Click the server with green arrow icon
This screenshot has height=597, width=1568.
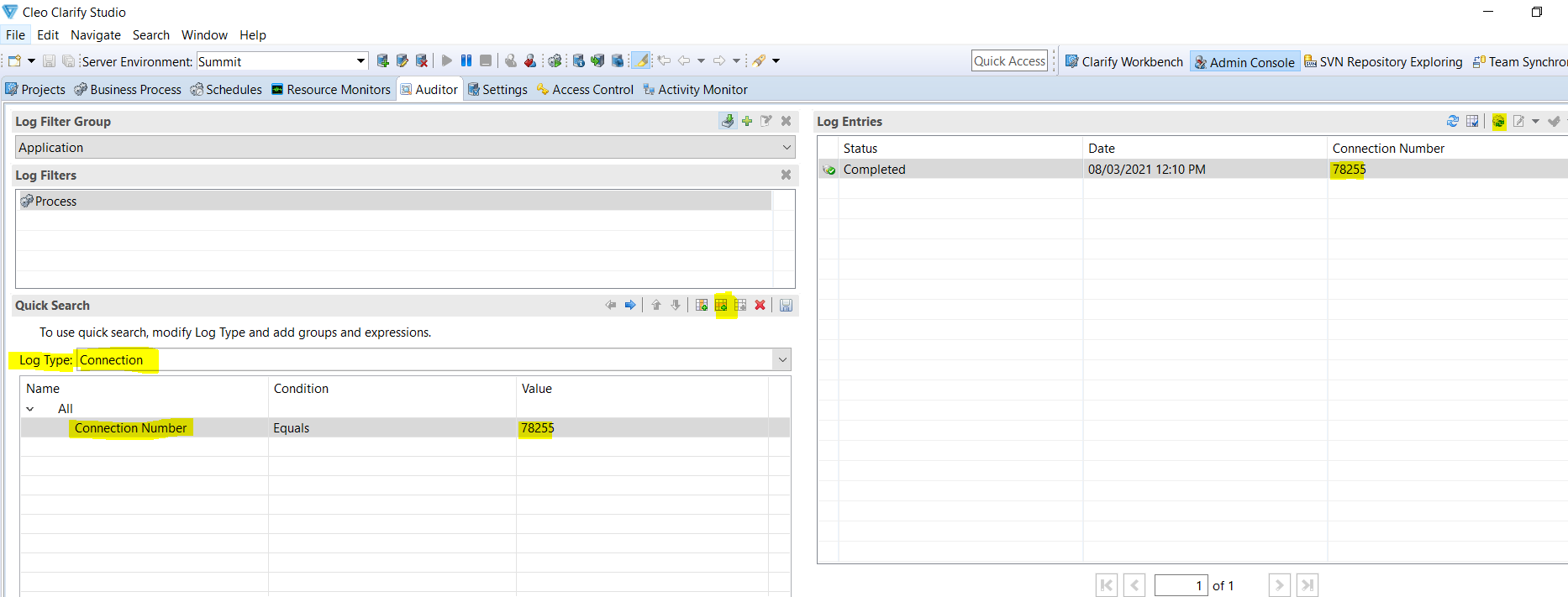[x=597, y=60]
